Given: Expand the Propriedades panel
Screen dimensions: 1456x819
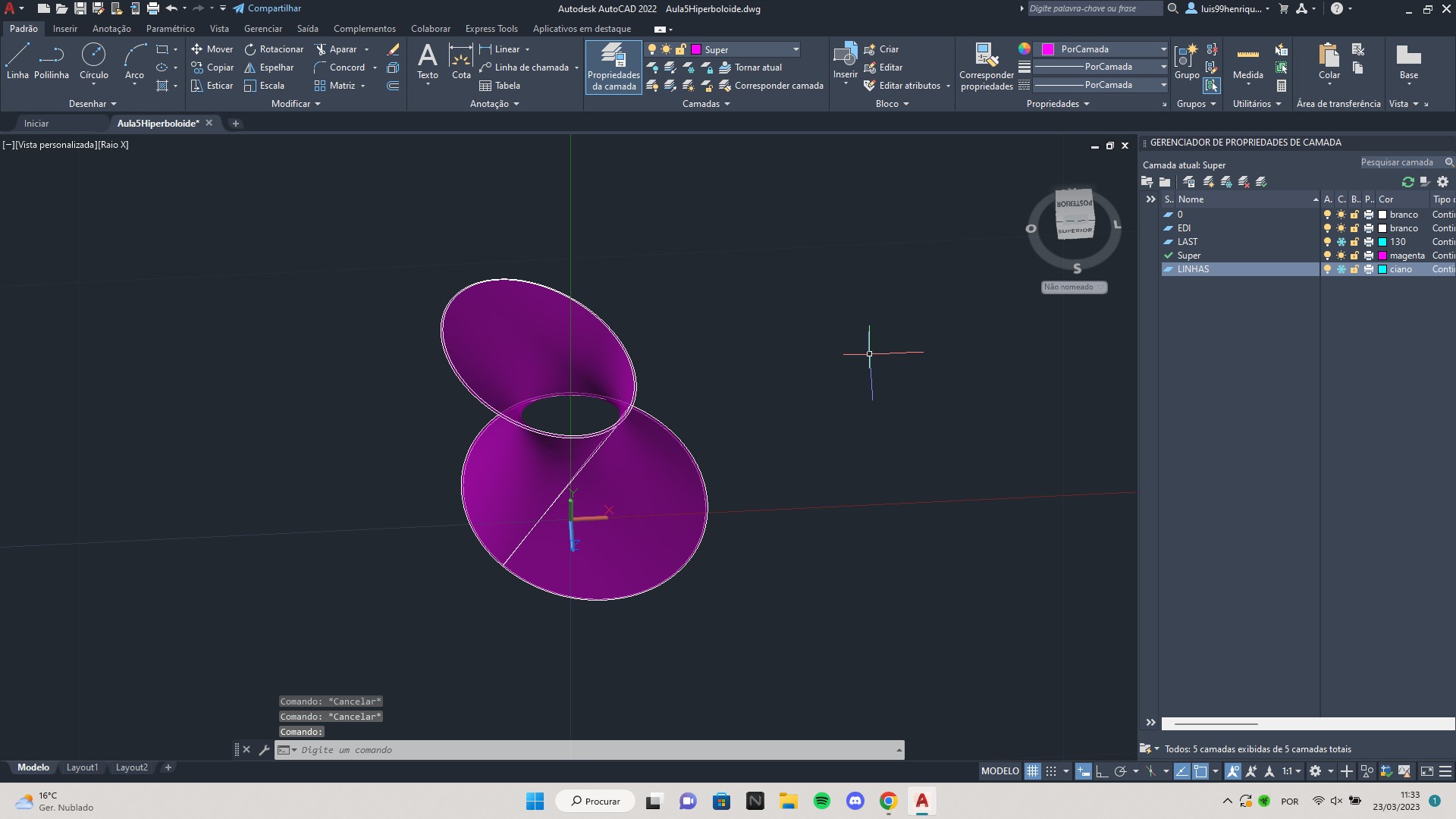Looking at the screenshot, I should tap(1058, 104).
